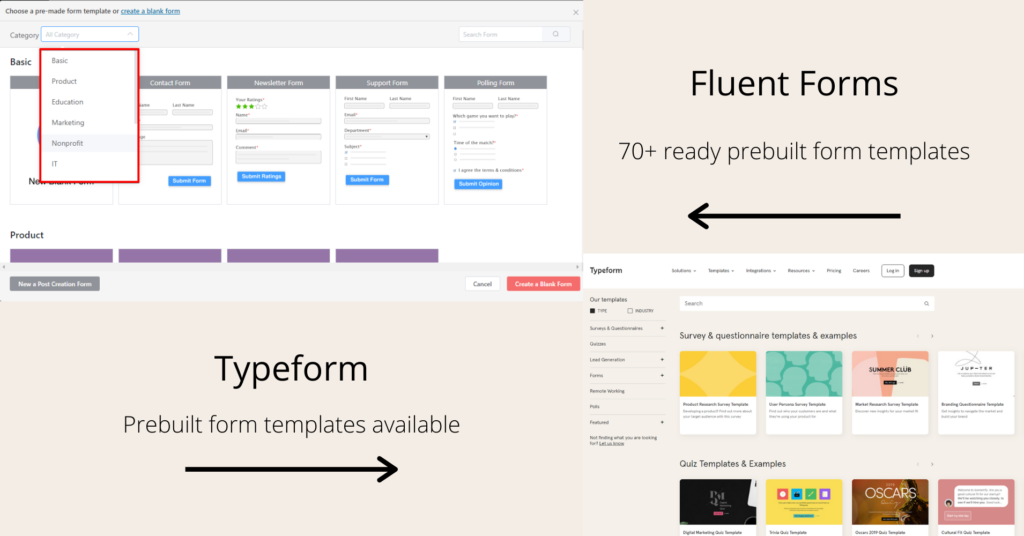The width and height of the screenshot is (1024, 536).
Task: Select the Remote Working sidebar category
Action: point(607,391)
